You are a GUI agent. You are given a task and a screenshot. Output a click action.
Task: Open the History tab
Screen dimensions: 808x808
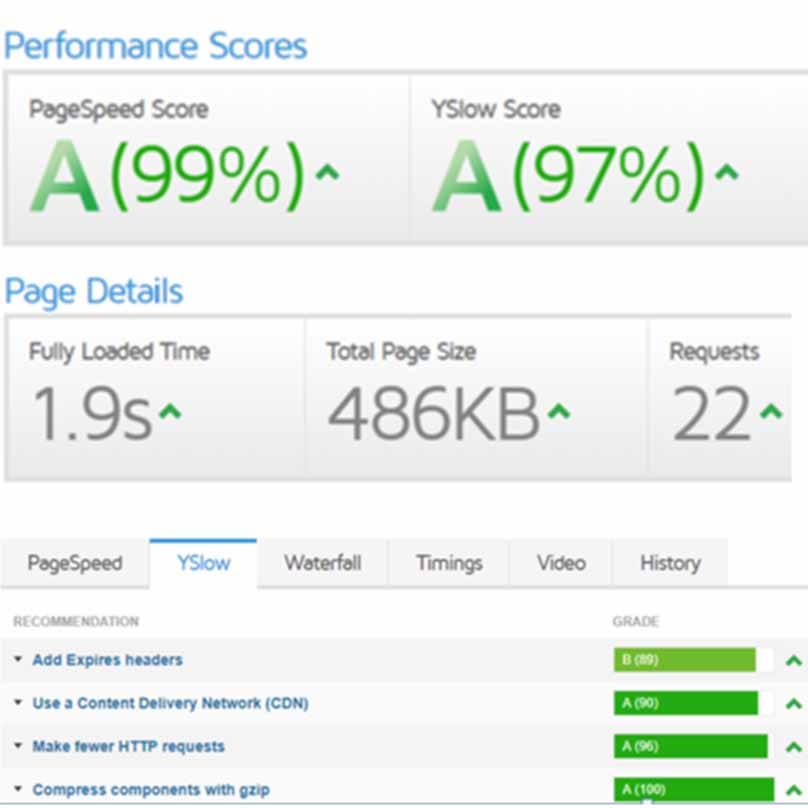[669, 563]
